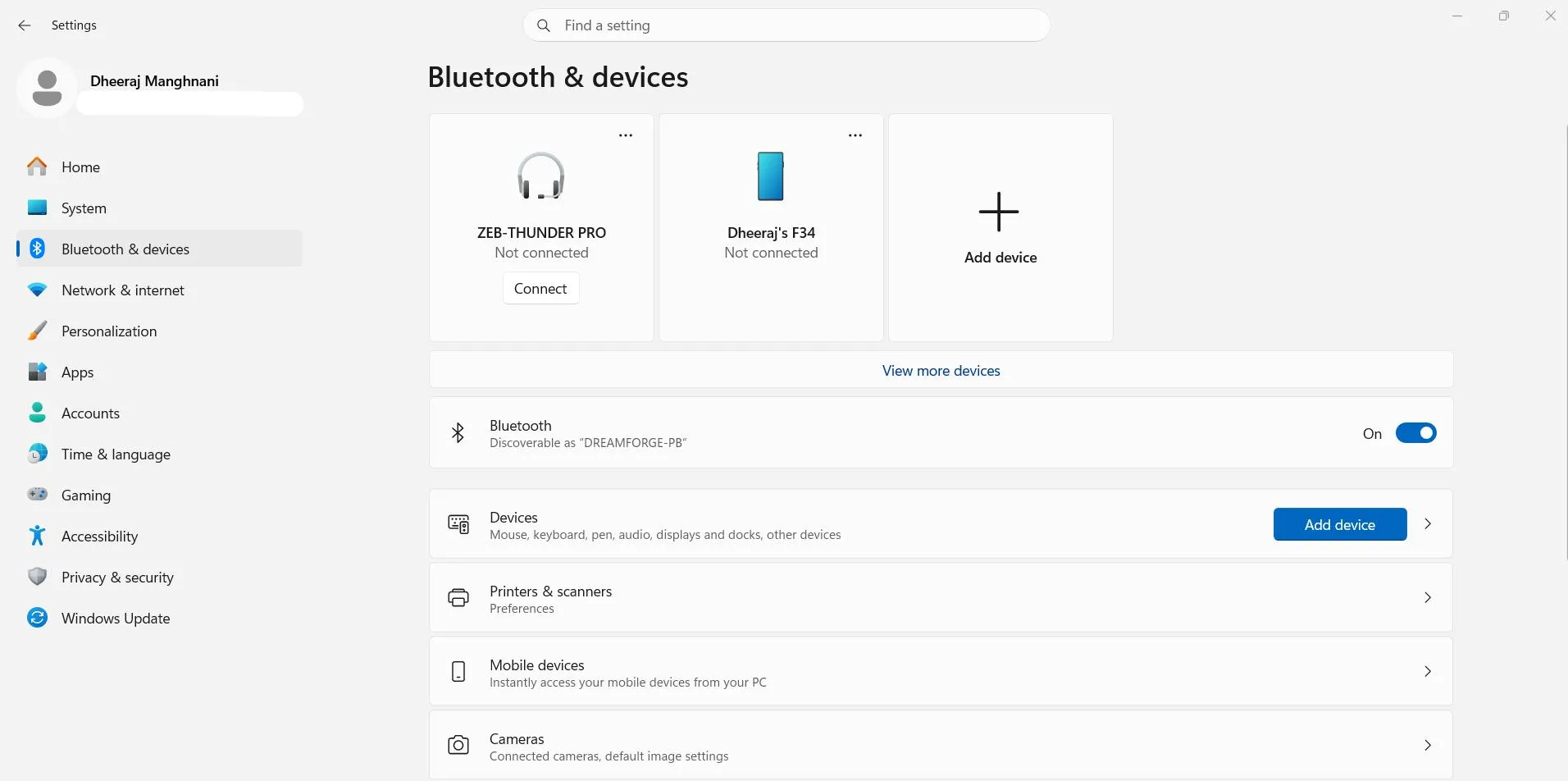This screenshot has height=781, width=1568.
Task: Click the Mobile devices phone icon
Action: tap(458, 672)
